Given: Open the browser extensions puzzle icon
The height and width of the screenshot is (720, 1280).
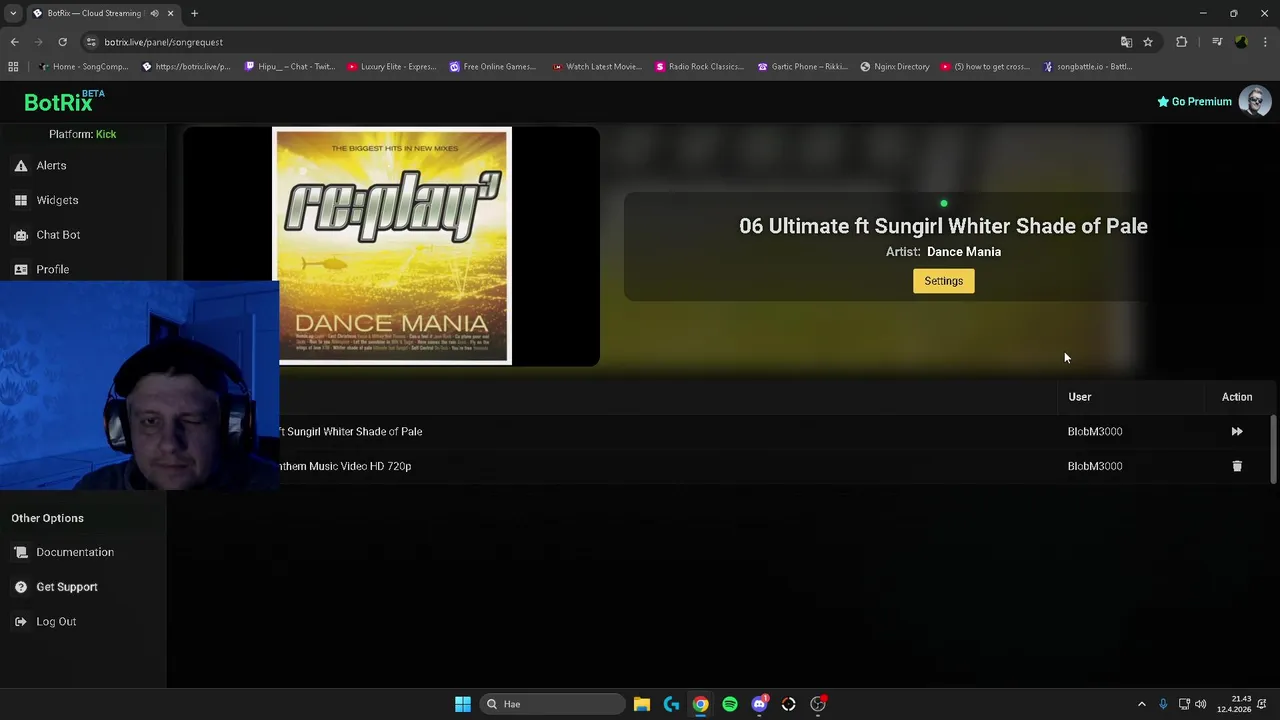Looking at the screenshot, I should click(1182, 42).
